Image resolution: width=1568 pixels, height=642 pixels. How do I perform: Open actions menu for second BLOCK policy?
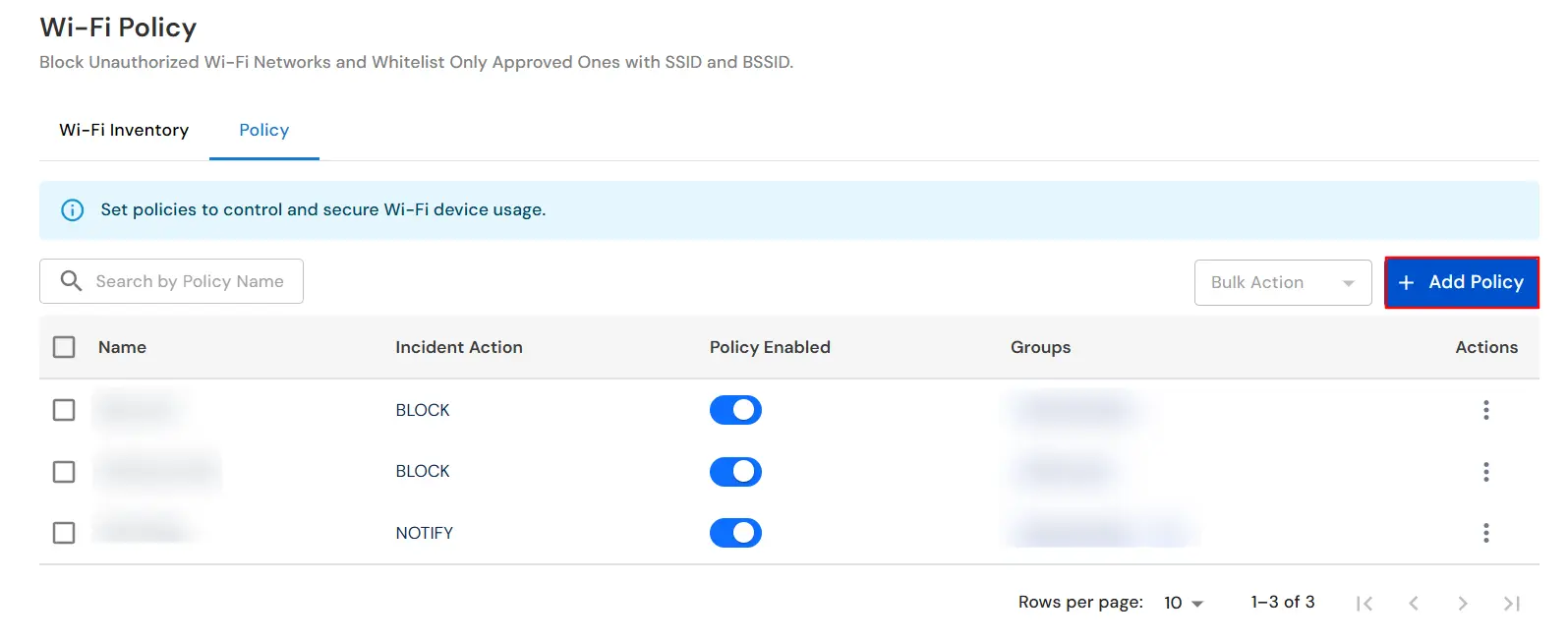pos(1485,472)
